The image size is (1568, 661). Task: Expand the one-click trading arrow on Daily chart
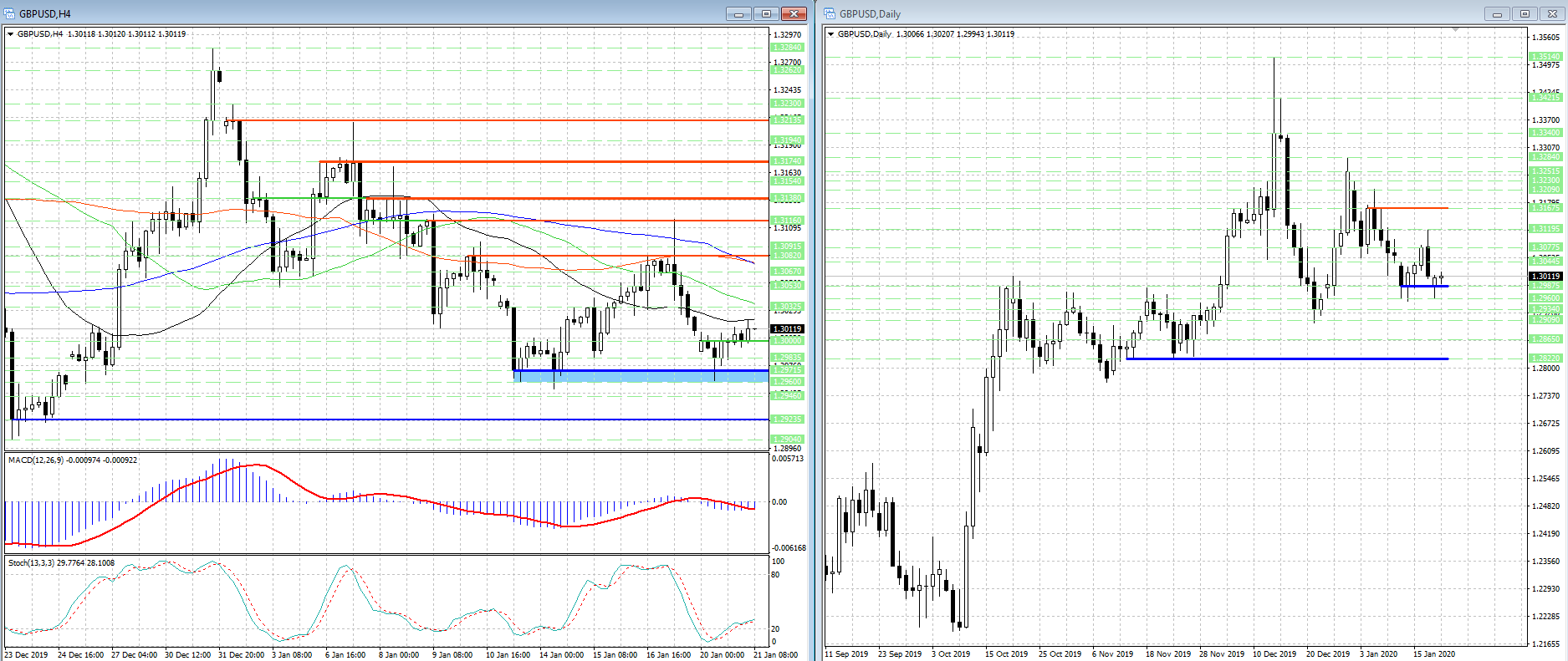830,34
